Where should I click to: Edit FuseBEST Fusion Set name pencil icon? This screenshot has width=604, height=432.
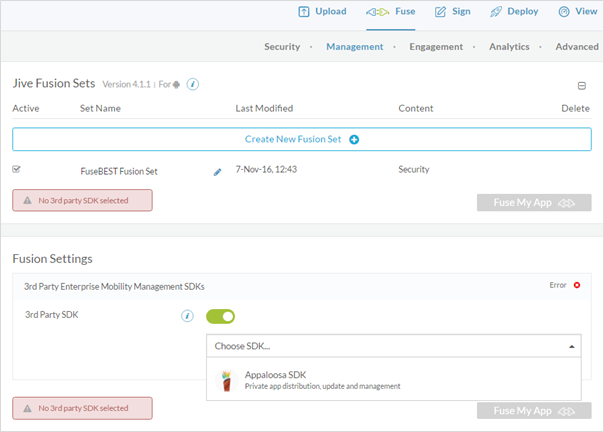pos(218,172)
